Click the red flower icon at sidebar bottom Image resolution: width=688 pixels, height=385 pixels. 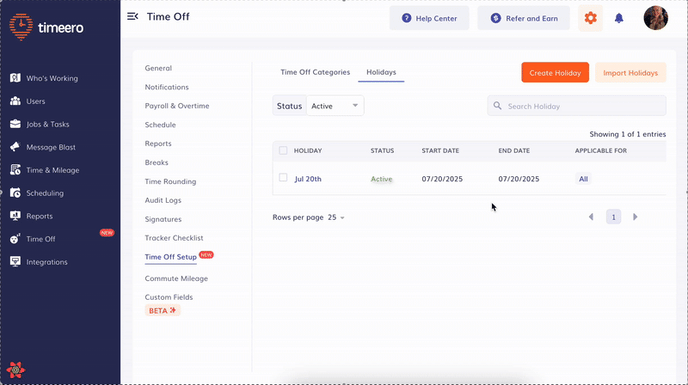pyautogui.click(x=15, y=370)
